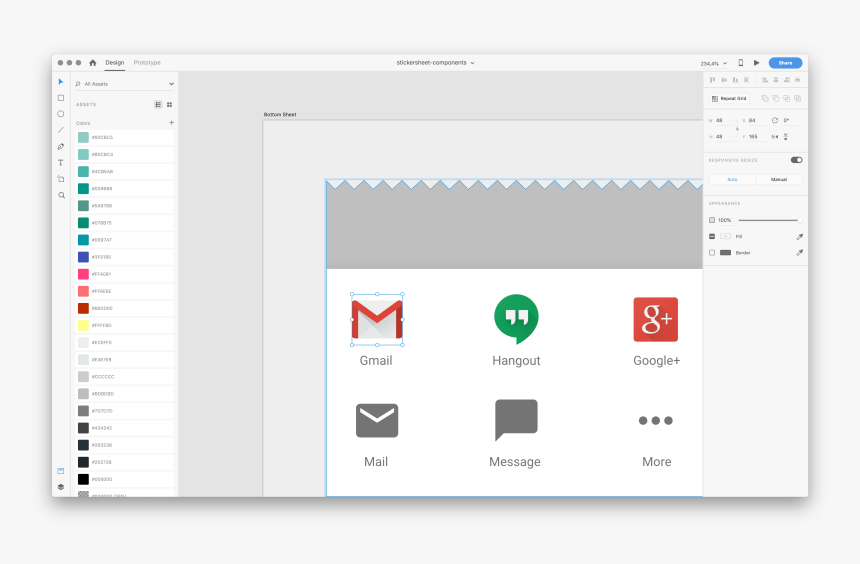Select the Rectangle tool
860x564 pixels.
click(x=61, y=98)
